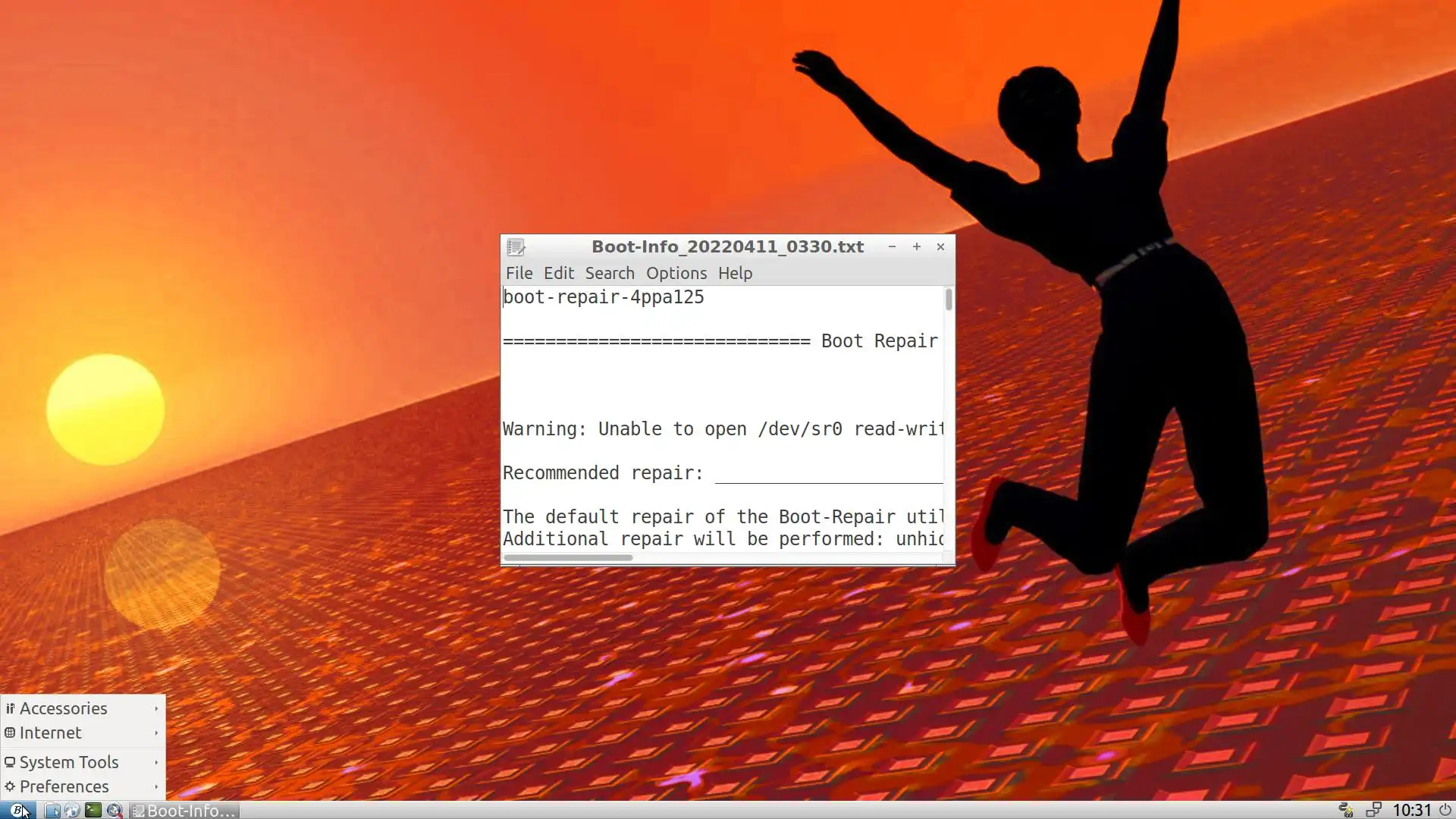Click the Boot-Repair start menu button
This screenshot has height=819, width=1456.
click(17, 810)
